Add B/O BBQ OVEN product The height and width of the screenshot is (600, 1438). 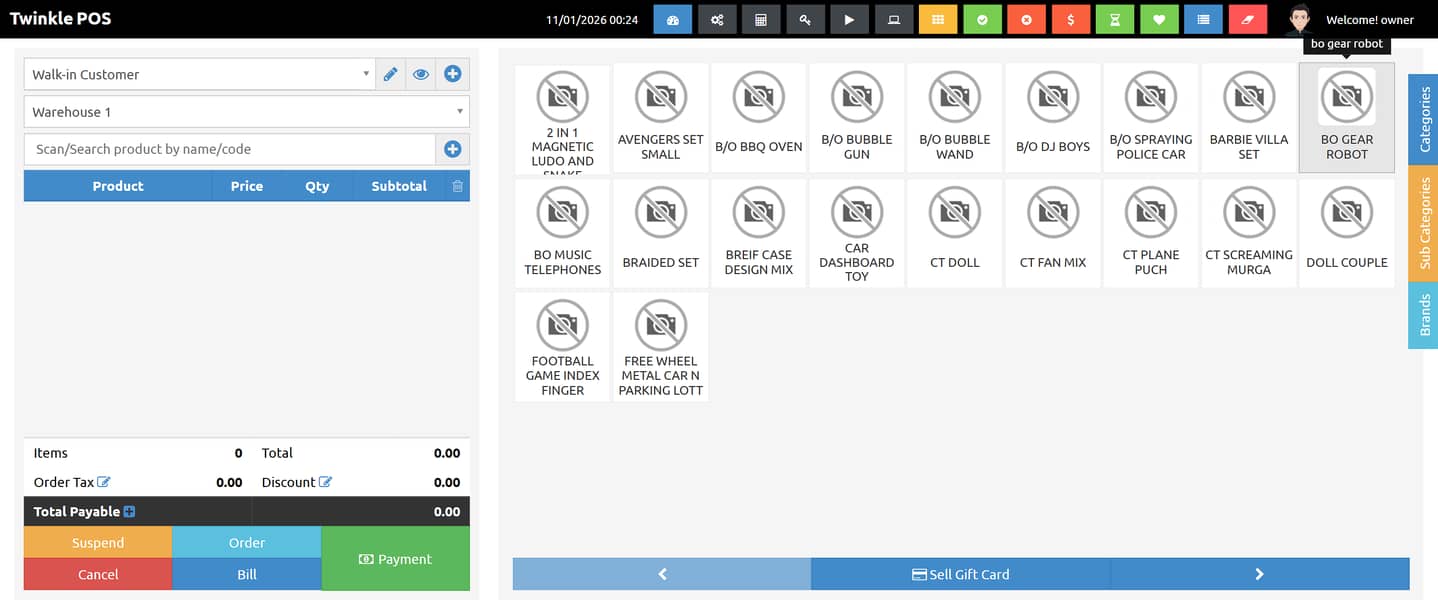pyautogui.click(x=759, y=118)
